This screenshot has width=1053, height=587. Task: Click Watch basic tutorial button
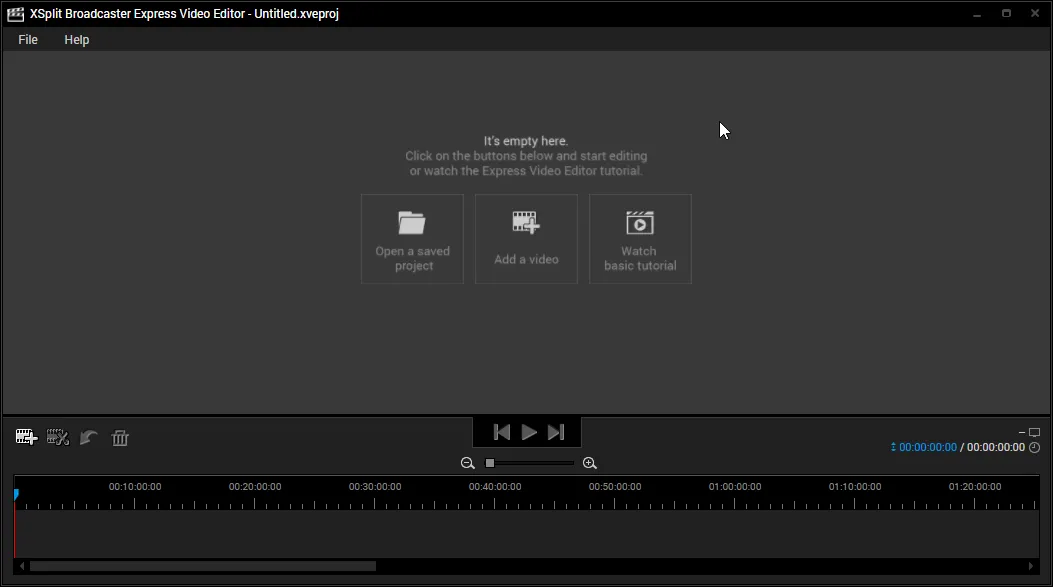point(640,239)
